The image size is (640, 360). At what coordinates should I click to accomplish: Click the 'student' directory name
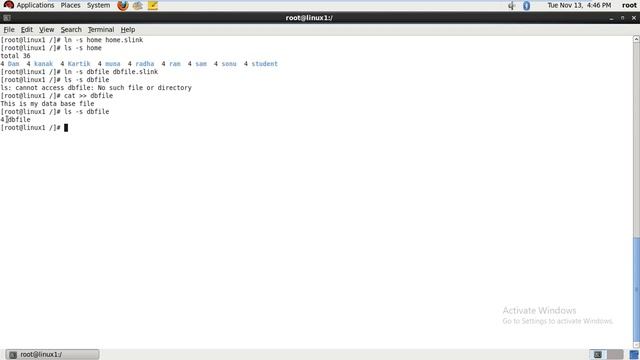[264, 64]
